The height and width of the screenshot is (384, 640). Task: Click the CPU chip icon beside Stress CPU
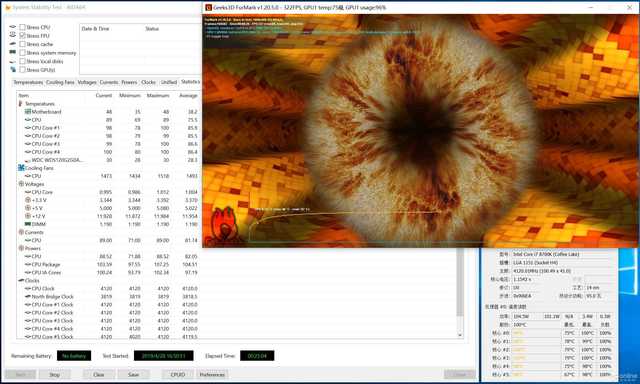[x=13, y=27]
